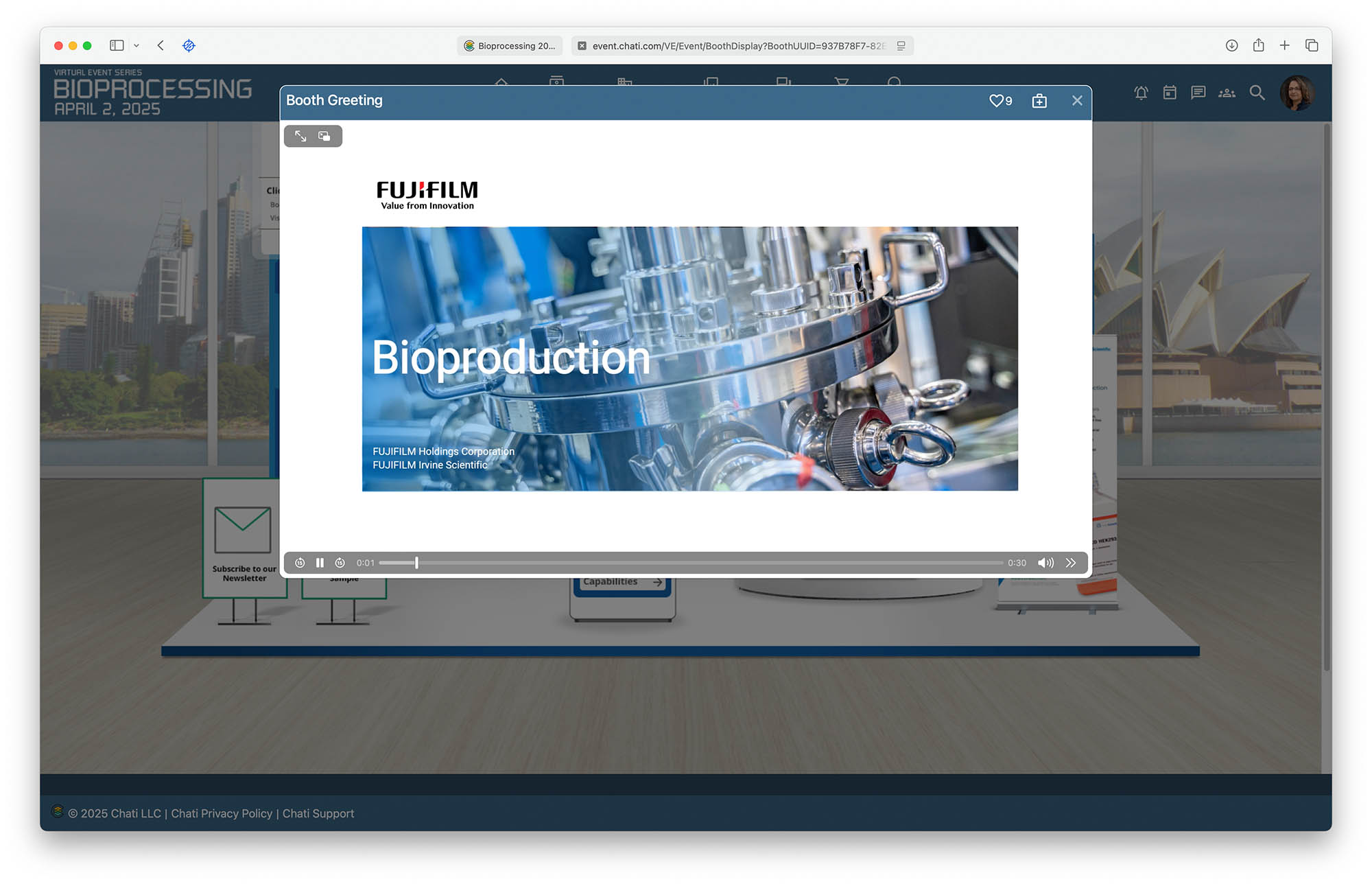
Task: Skip forward 15 seconds in video
Action: tap(340, 563)
